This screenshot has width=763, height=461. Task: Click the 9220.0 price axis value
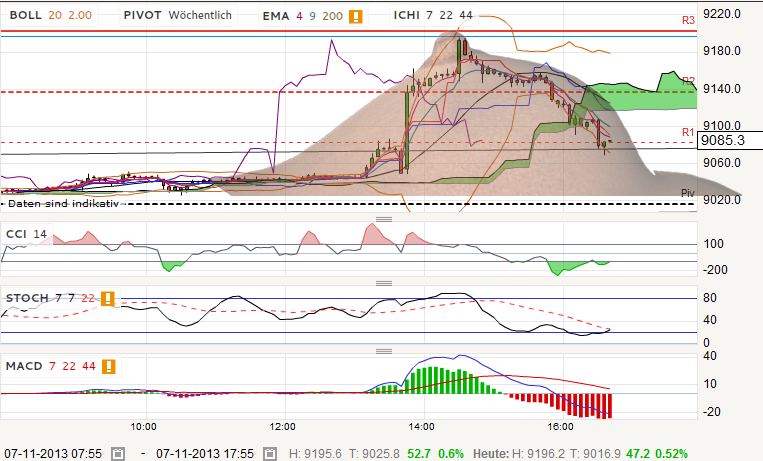tap(722, 14)
